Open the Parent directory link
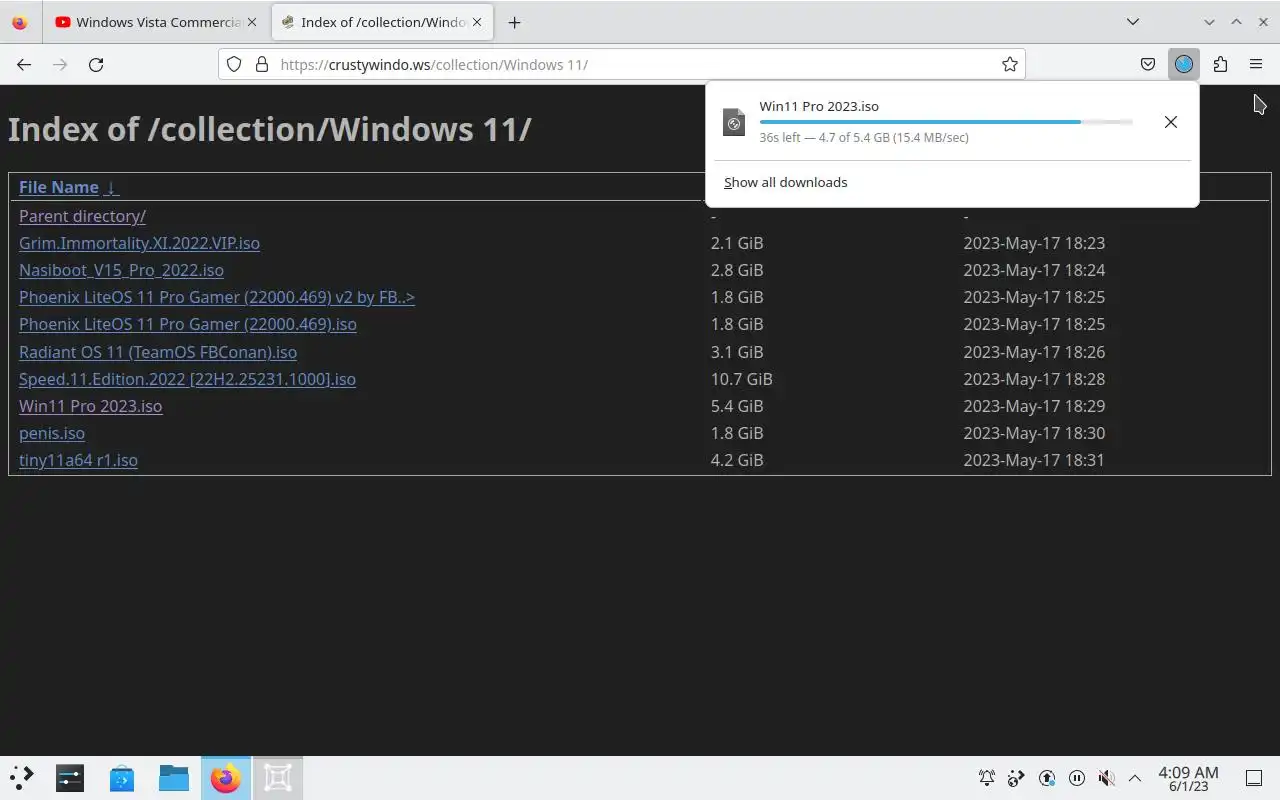This screenshot has height=800, width=1280. click(x=82, y=216)
